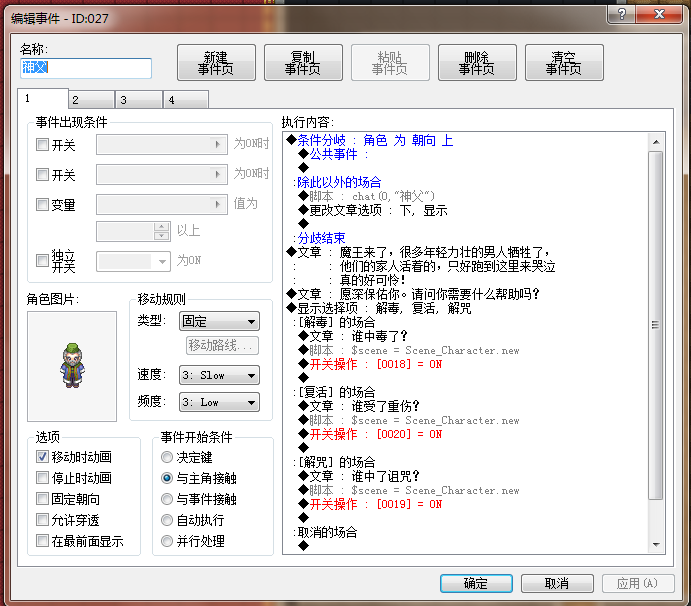Check the 固定朝向 option
This screenshot has height=606, width=691.
(x=42, y=499)
